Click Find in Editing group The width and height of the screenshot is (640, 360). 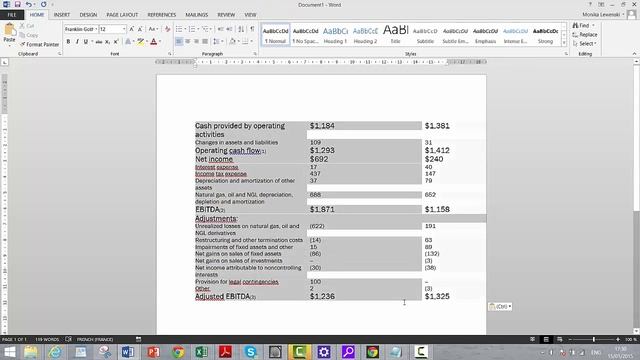tap(583, 26)
